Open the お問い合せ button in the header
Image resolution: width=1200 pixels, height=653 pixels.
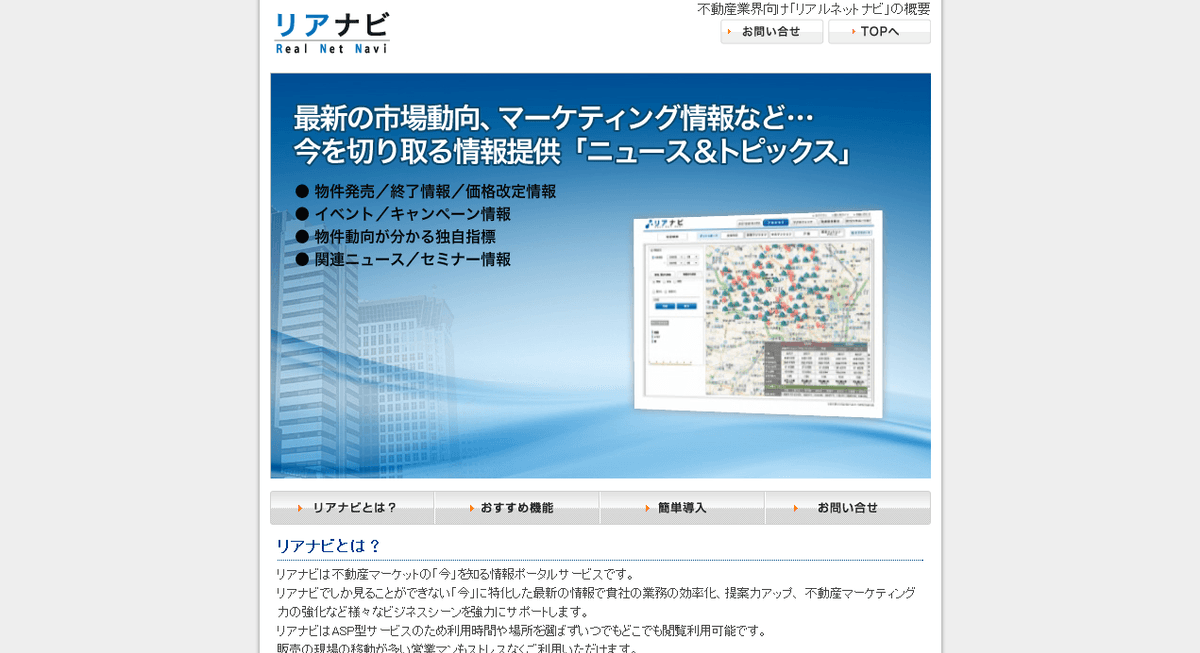click(x=771, y=32)
